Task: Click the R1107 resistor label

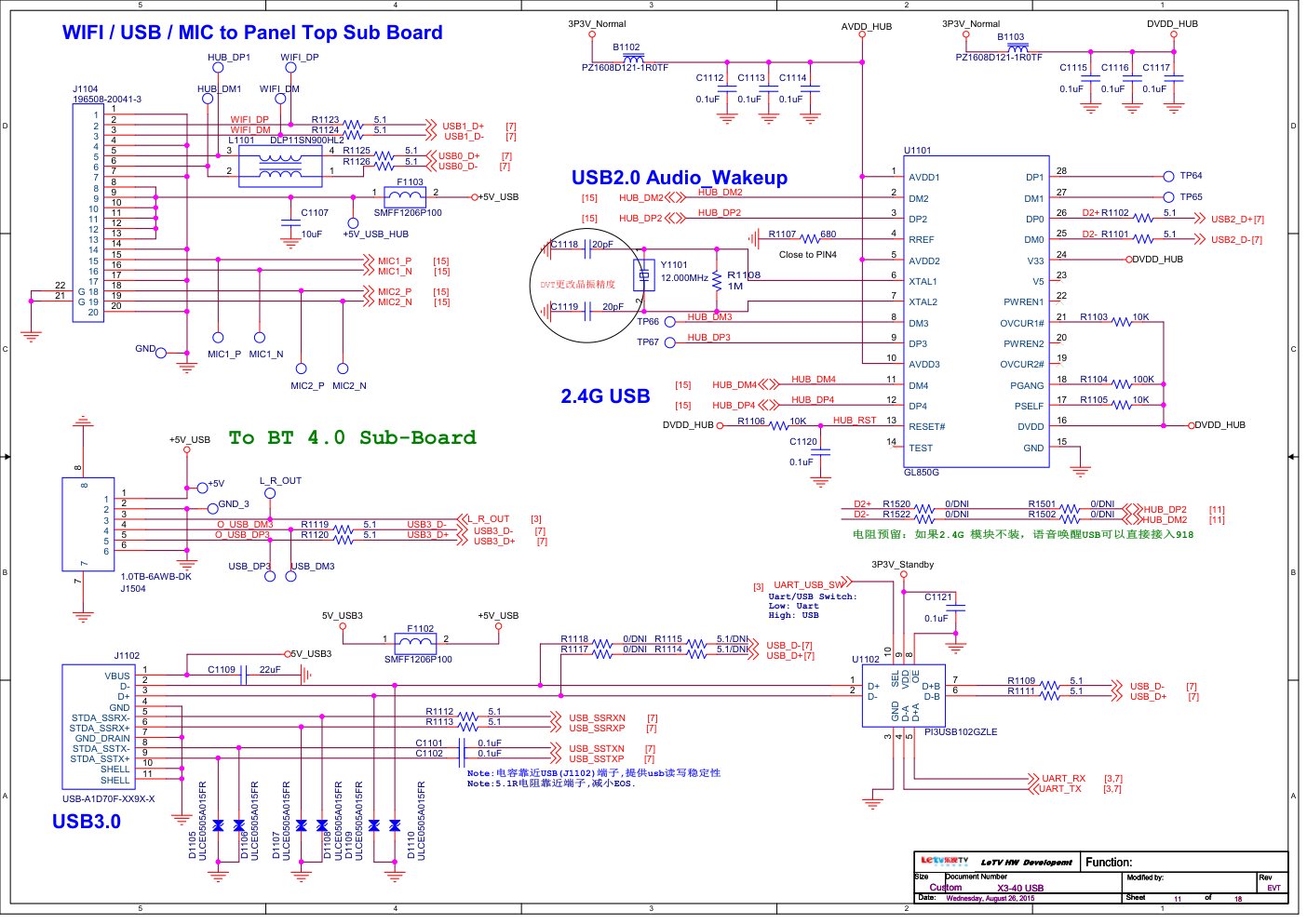Action: (783, 234)
